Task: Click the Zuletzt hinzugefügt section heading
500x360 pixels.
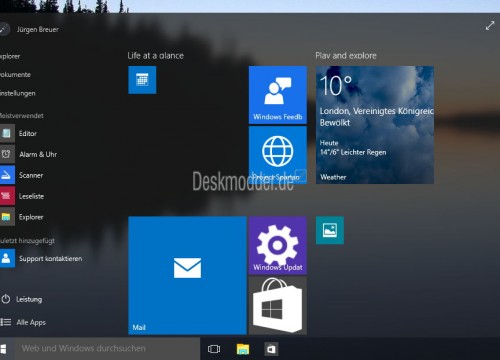Action: pyautogui.click(x=27, y=241)
